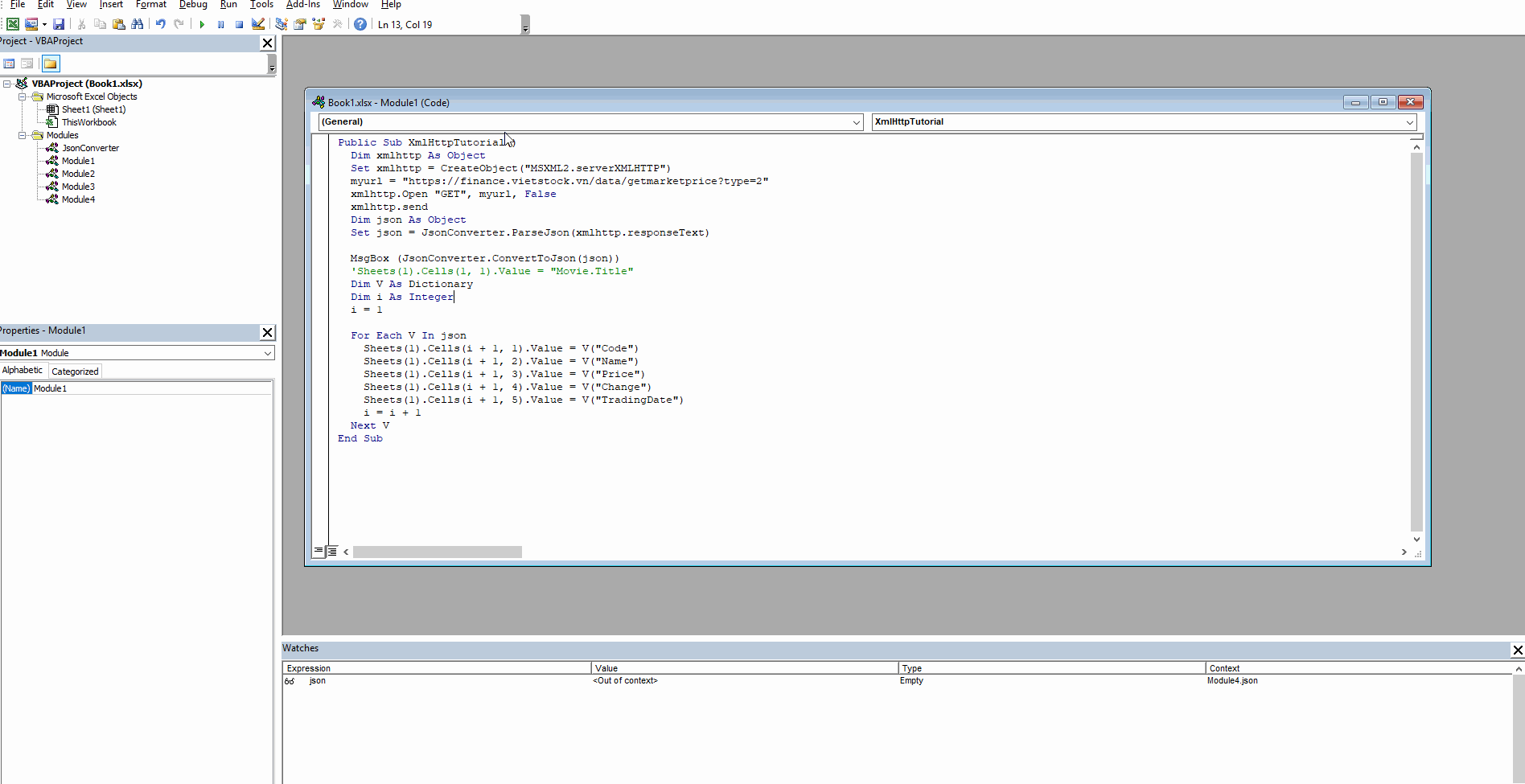Click the Cut scissors icon
Image resolution: width=1525 pixels, height=784 pixels.
point(81,24)
